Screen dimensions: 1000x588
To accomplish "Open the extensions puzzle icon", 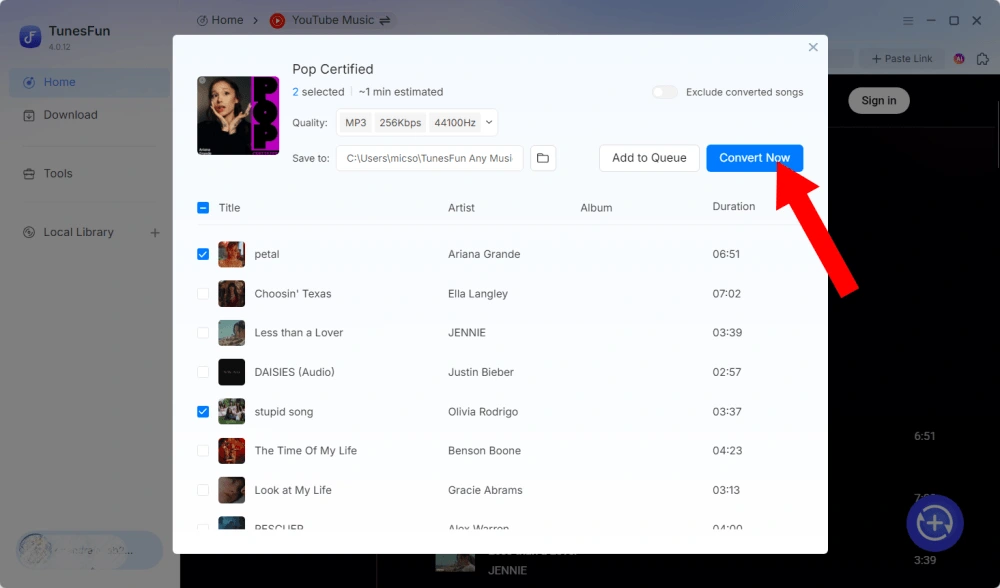I will [x=983, y=59].
